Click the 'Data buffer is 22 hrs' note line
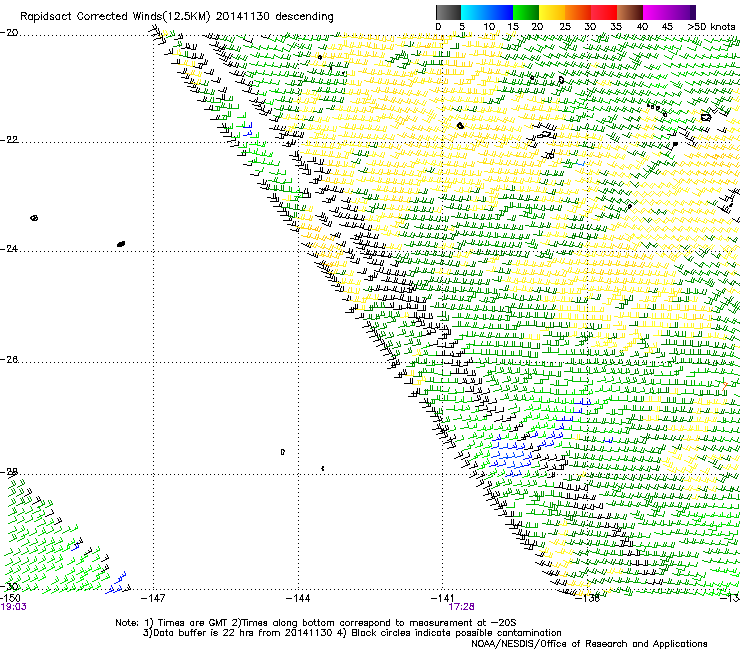The width and height of the screenshot is (740, 650). point(352,633)
